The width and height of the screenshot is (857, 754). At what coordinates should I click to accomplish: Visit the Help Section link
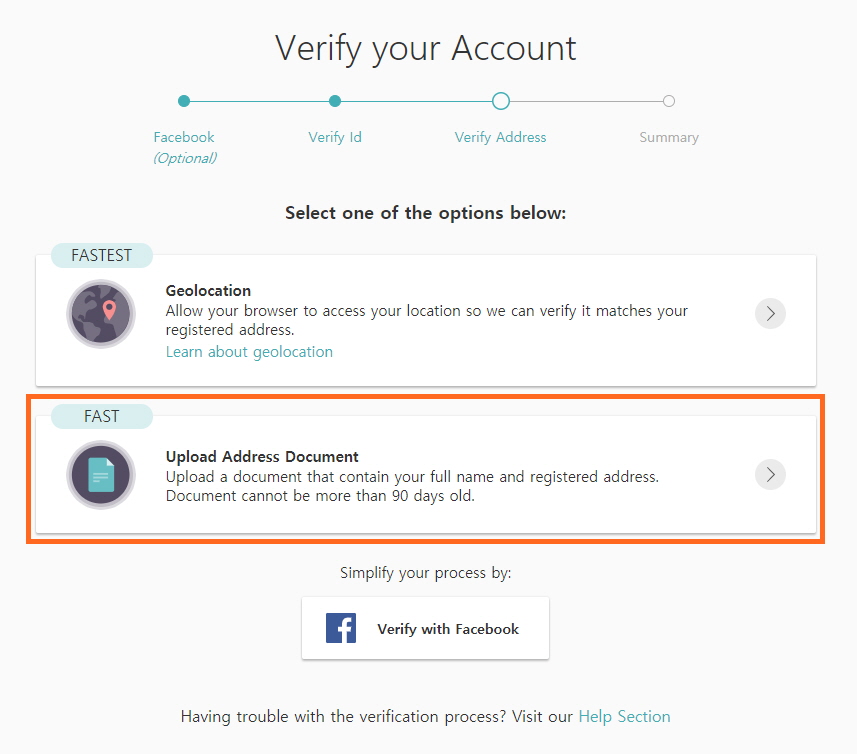tap(624, 716)
